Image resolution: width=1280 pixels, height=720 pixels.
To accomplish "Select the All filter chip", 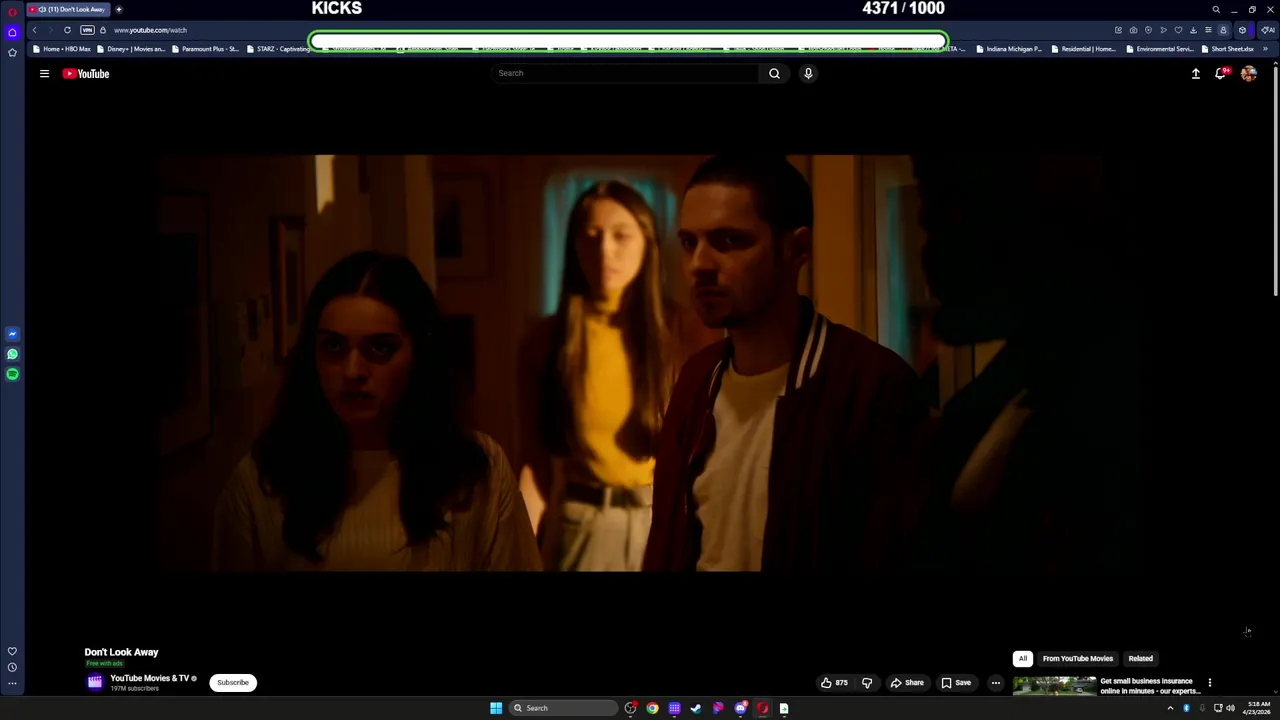I will pos(1022,659).
